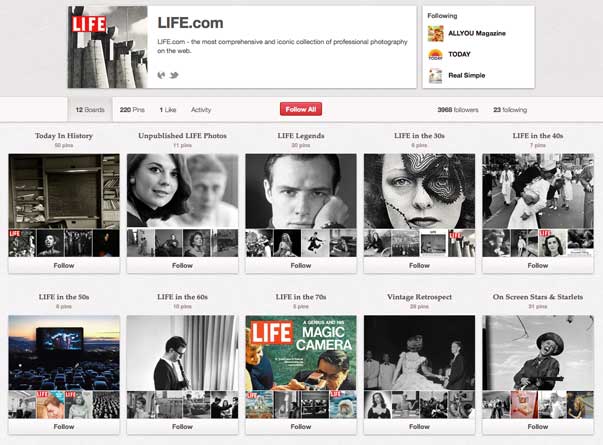Open the Real Simple avatar icon
This screenshot has height=445, width=603.
pos(435,75)
